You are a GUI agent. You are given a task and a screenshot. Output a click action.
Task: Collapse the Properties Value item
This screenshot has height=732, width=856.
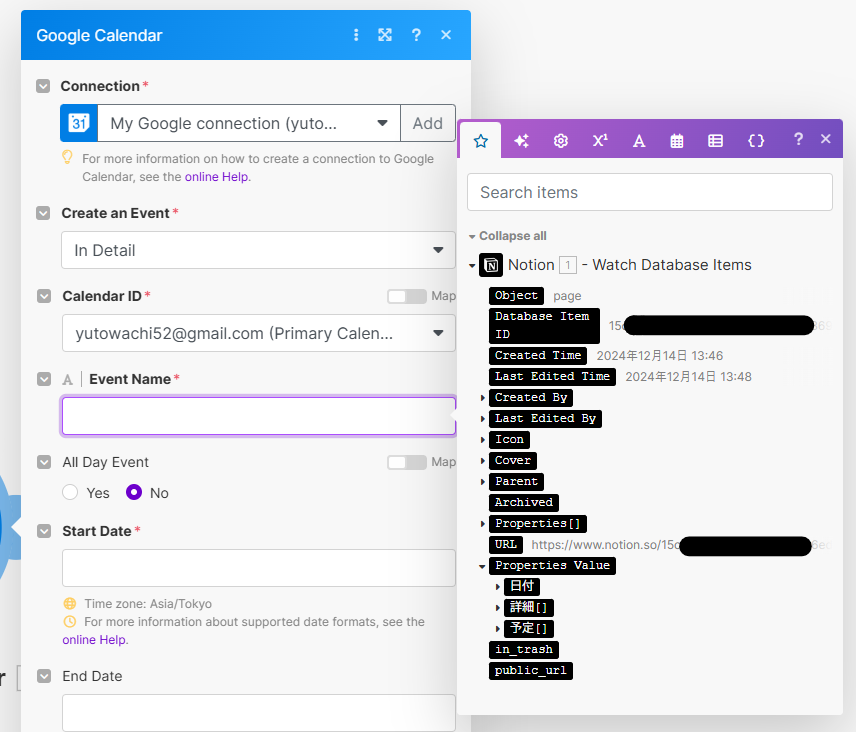482,566
